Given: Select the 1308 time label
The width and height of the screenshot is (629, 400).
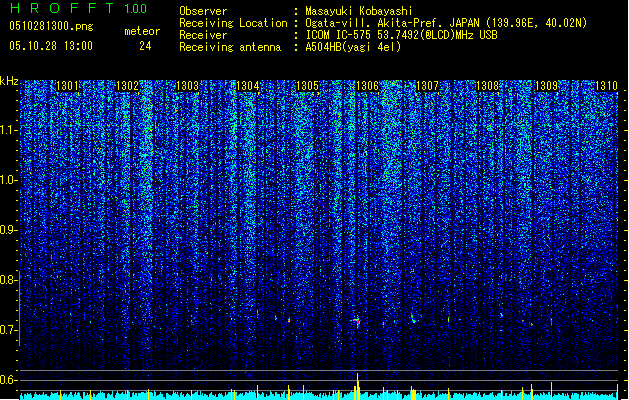Looking at the screenshot, I should [x=487, y=86].
